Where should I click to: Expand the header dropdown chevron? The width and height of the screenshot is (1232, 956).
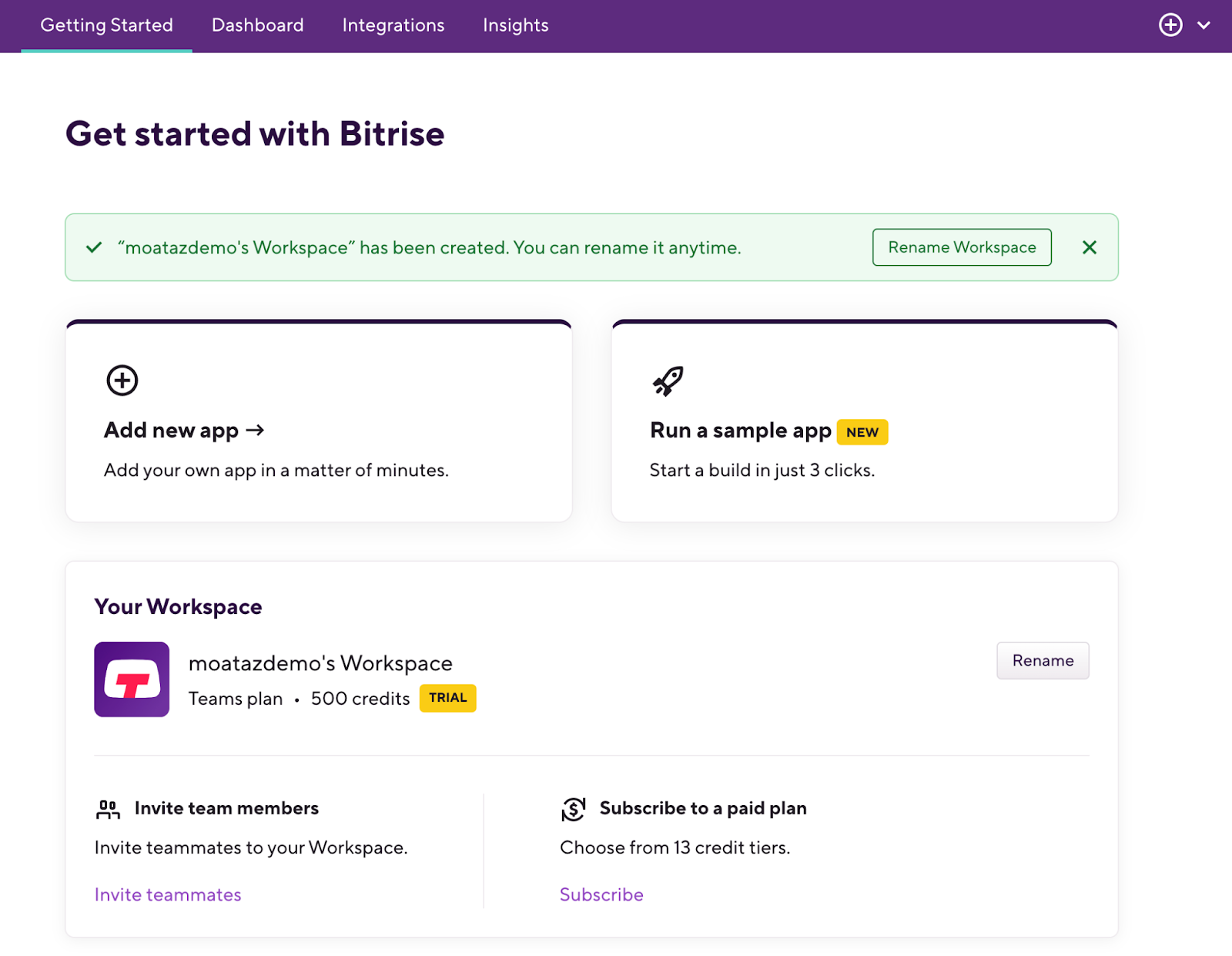[1204, 25]
